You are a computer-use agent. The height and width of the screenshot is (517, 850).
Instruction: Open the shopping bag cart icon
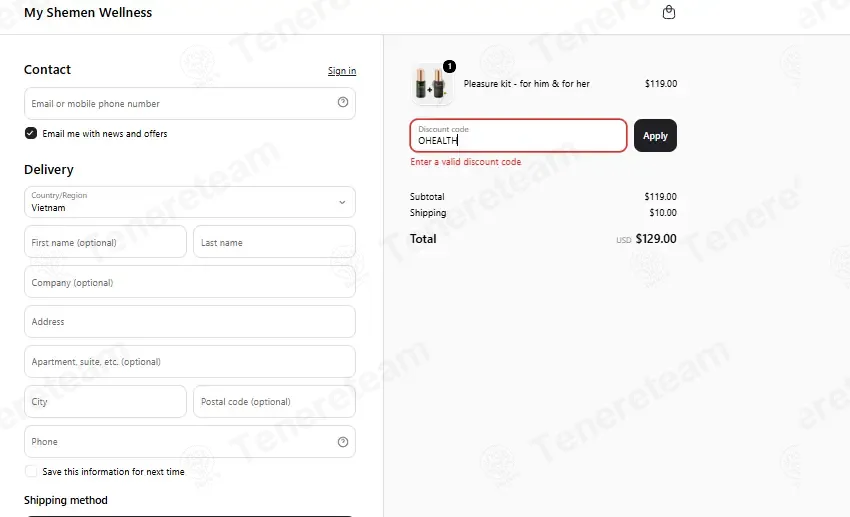[669, 12]
